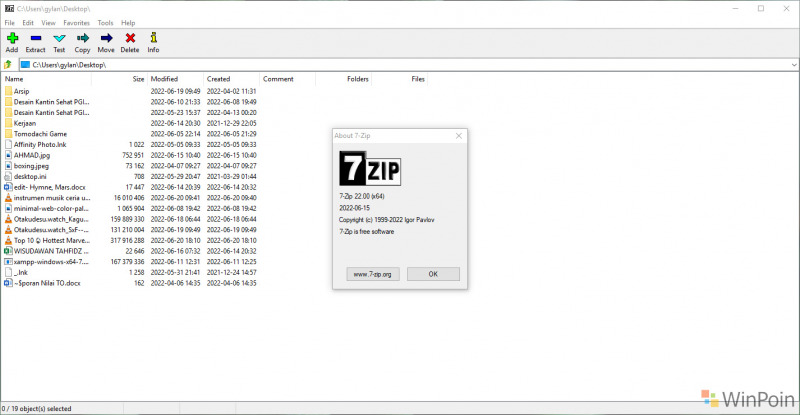The width and height of the screenshot is (800, 415).
Task: Click created date 2021-03-29 01:44
Action: (x=232, y=177)
